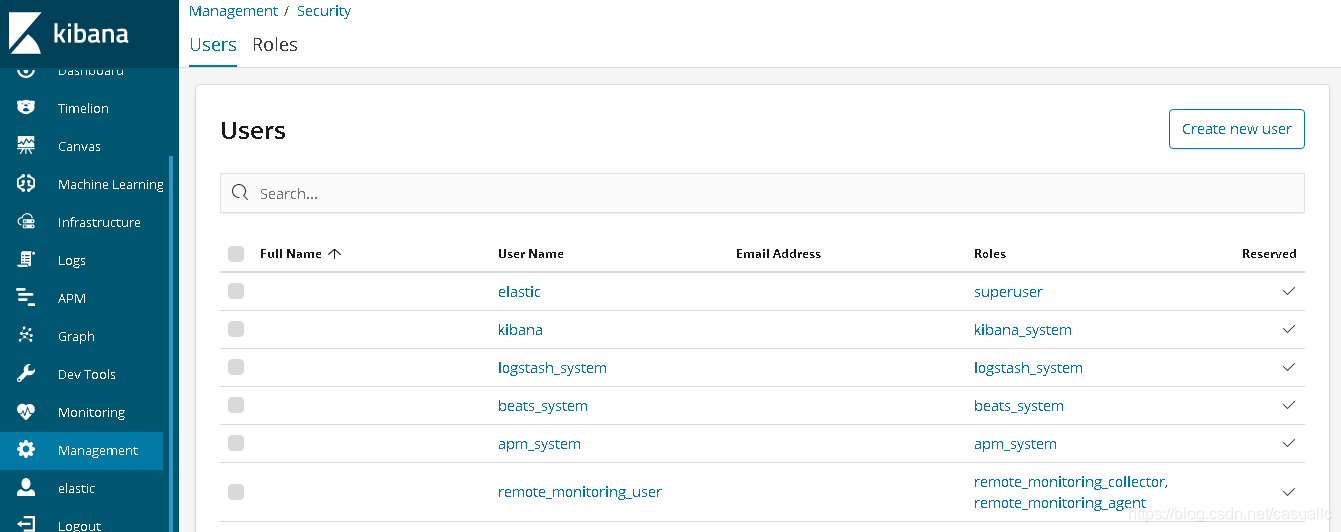Screen dimensions: 1341x532
Task: Open Canvas via its sidebar icon
Action: [x=26, y=146]
